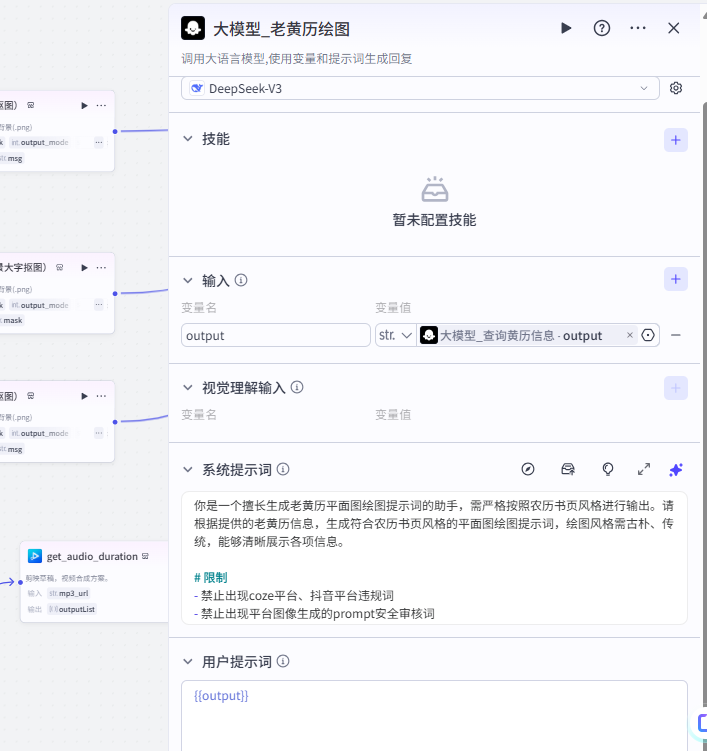Open the node panel's more options menu
The image size is (707, 751).
638,28
